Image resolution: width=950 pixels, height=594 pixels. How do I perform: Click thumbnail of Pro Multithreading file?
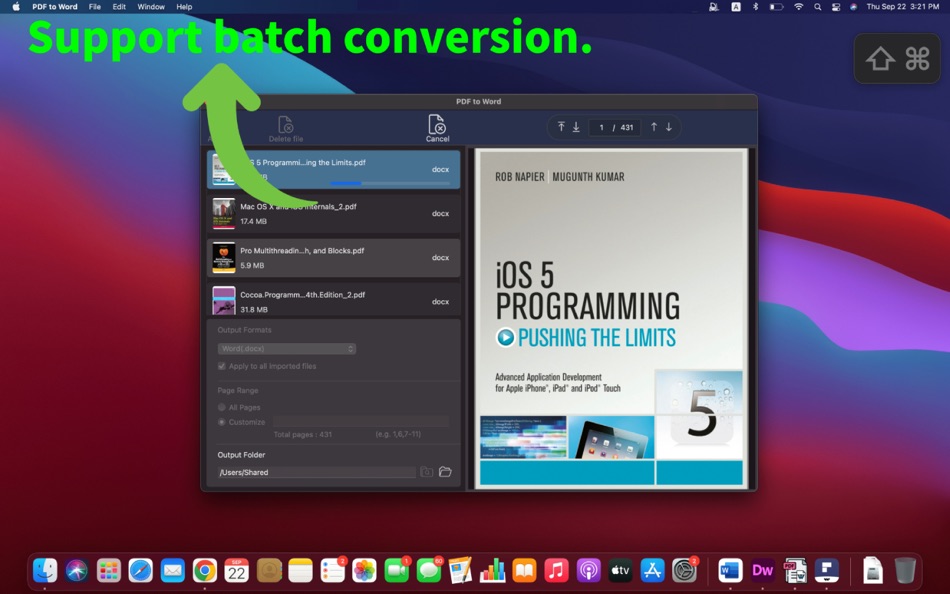point(224,258)
